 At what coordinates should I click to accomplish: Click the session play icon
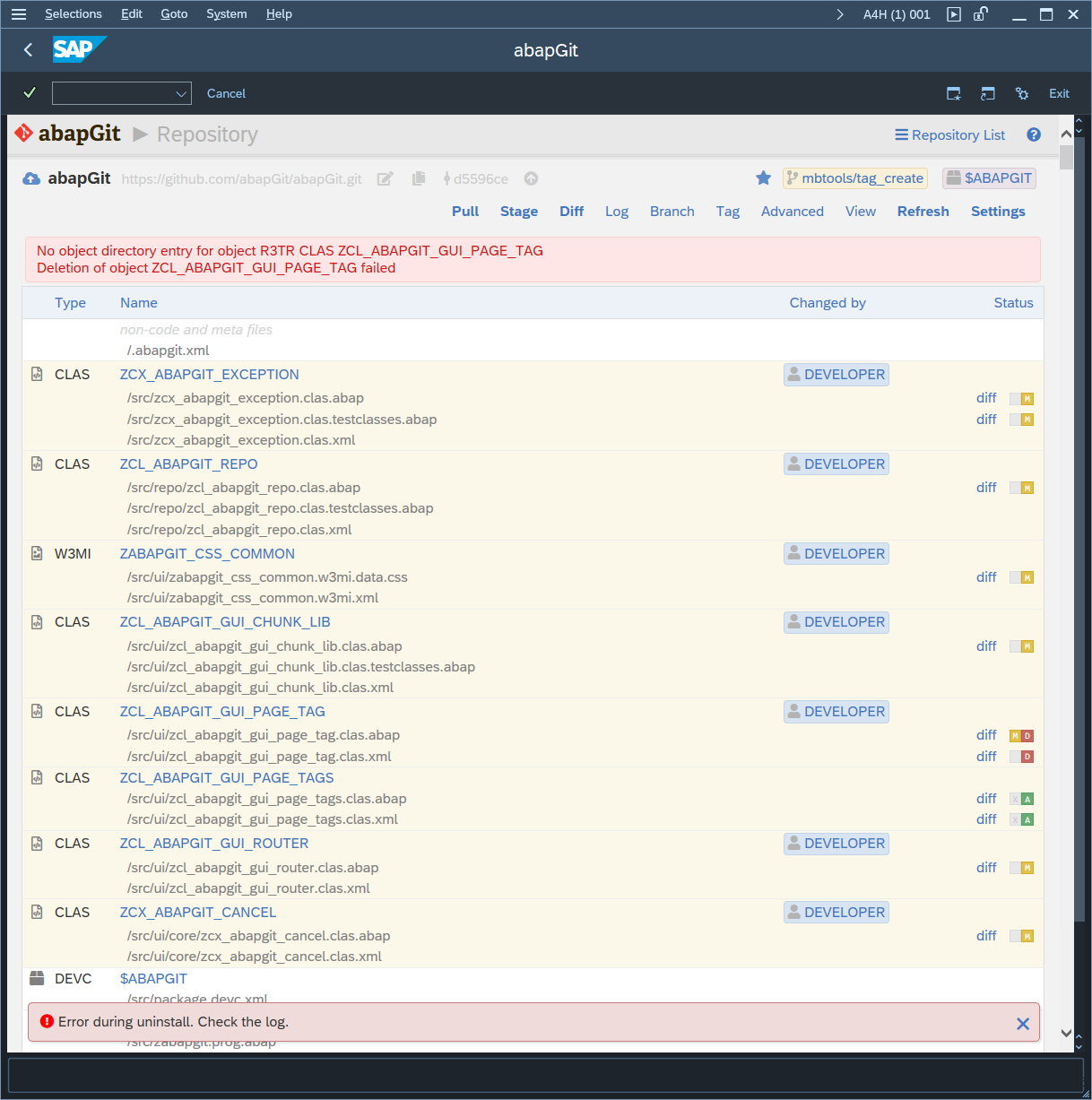[x=954, y=14]
